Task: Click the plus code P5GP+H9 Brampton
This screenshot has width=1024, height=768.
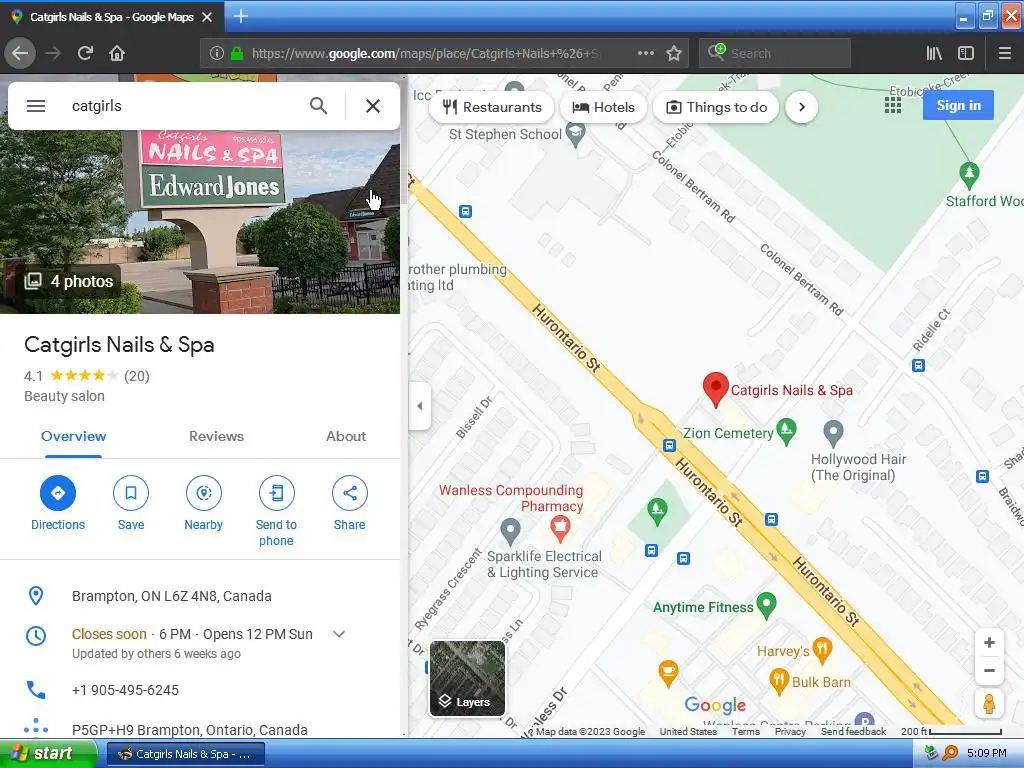Action: pos(189,729)
